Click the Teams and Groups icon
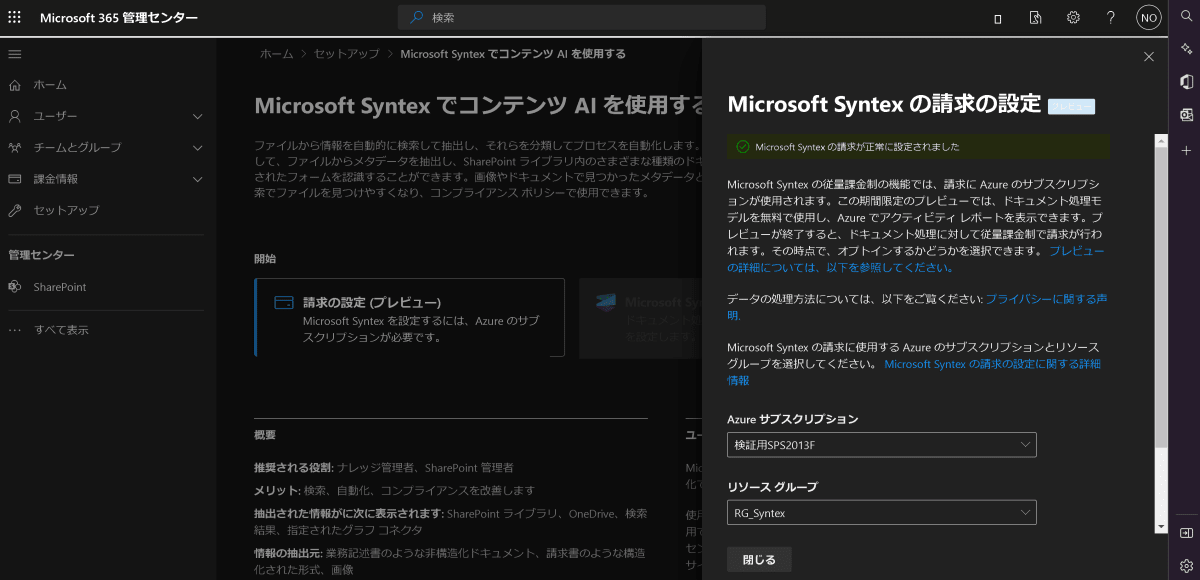 pyautogui.click(x=15, y=147)
